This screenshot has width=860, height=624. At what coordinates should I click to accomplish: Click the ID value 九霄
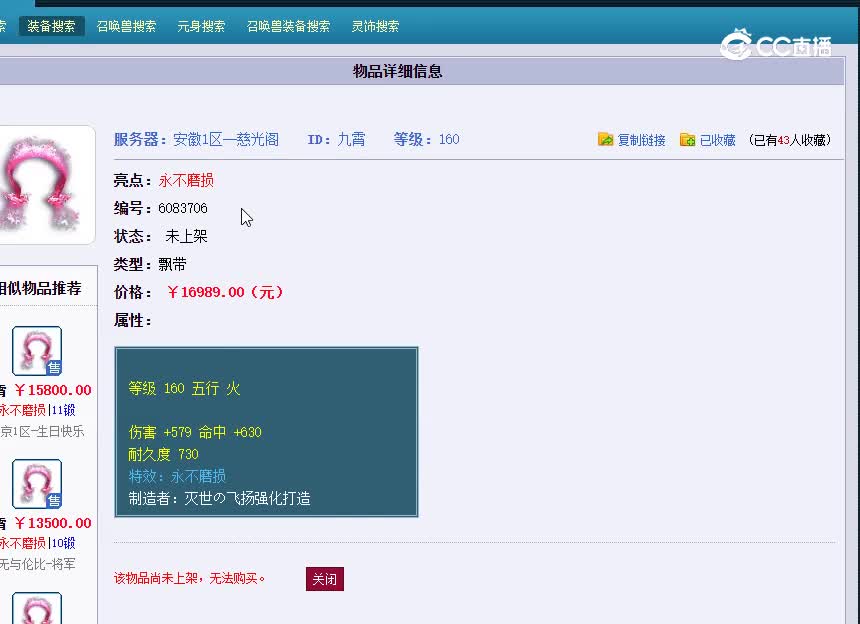tap(351, 139)
